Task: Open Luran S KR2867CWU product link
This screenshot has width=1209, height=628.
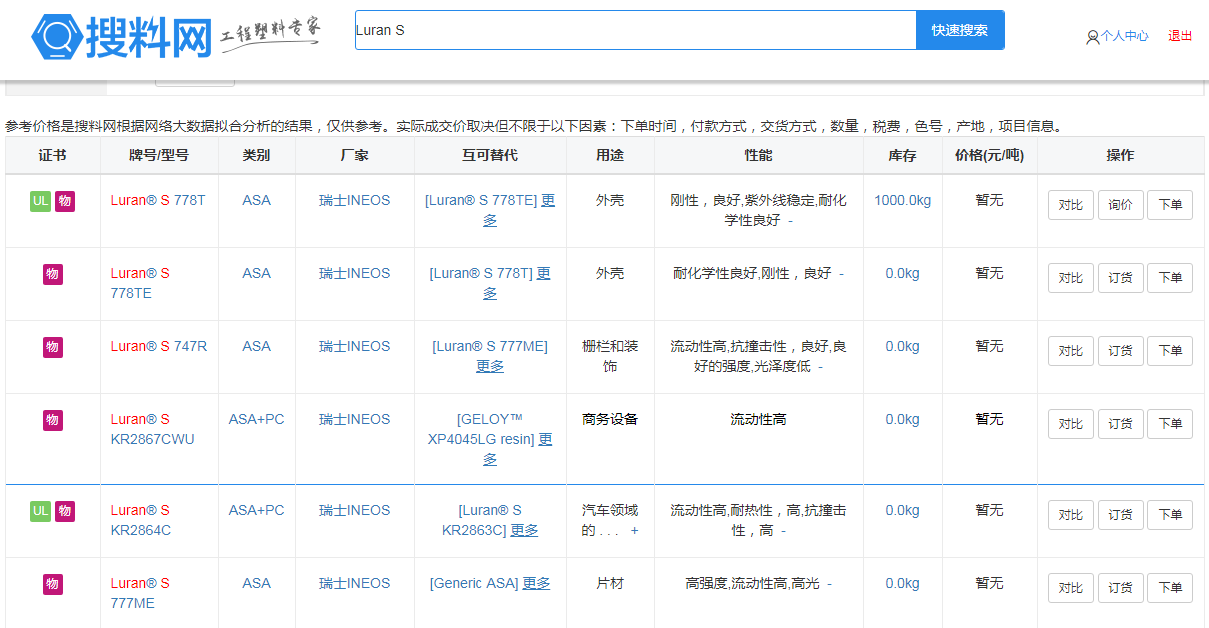Action: [152, 429]
